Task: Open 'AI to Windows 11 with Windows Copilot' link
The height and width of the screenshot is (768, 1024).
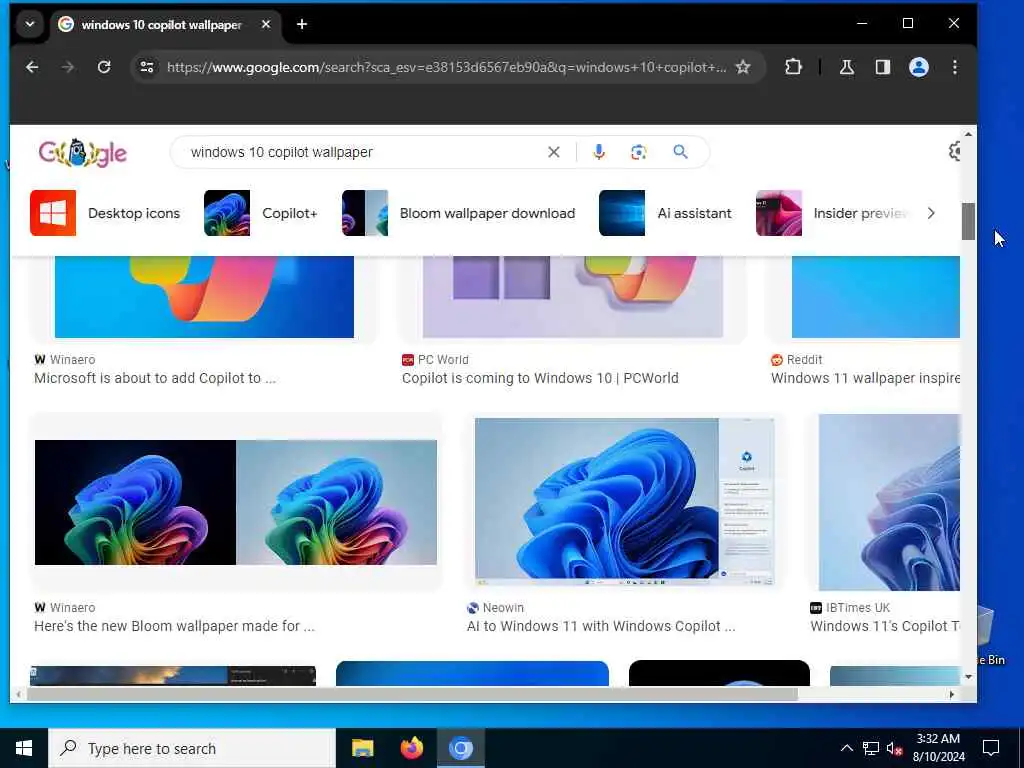Action: point(601,626)
